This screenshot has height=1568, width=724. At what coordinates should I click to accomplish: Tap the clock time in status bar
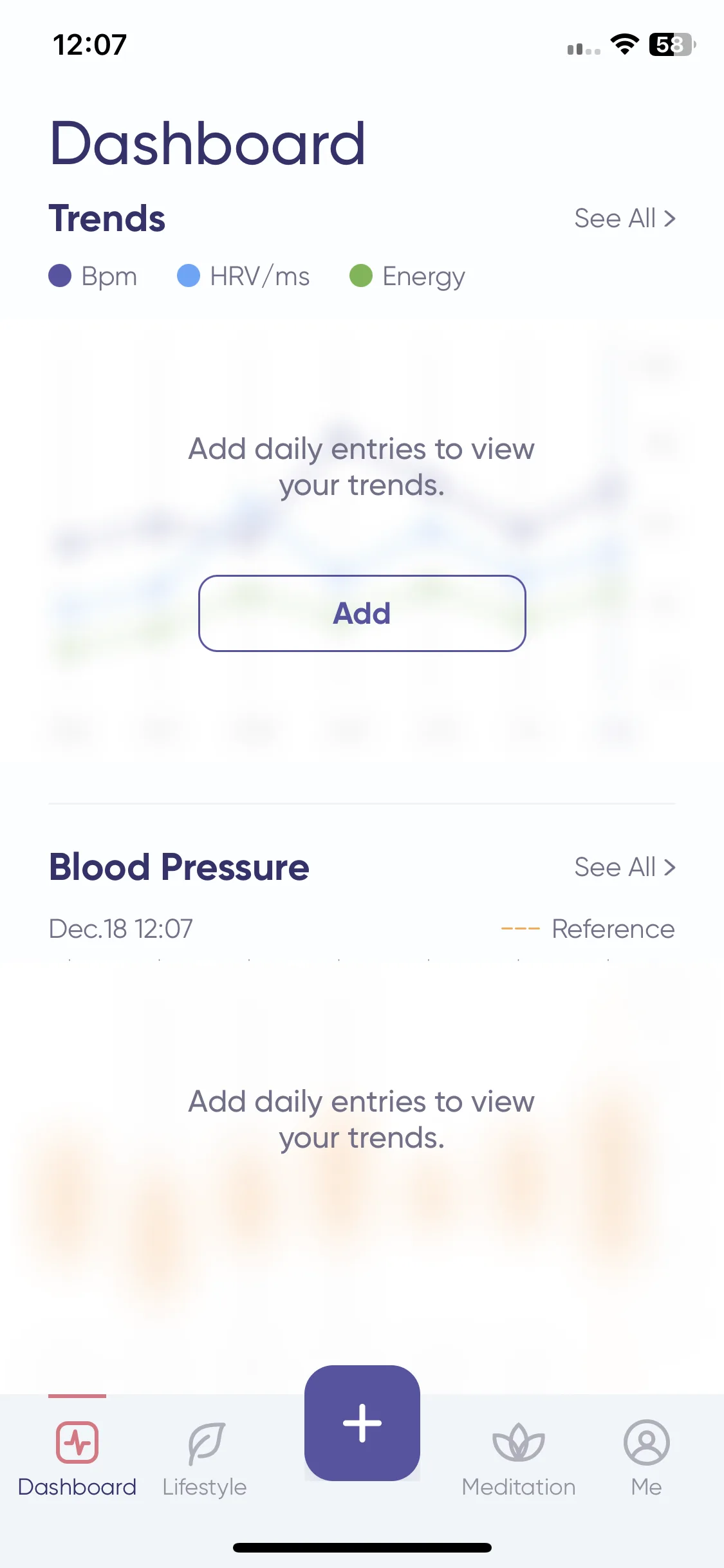pyautogui.click(x=90, y=44)
